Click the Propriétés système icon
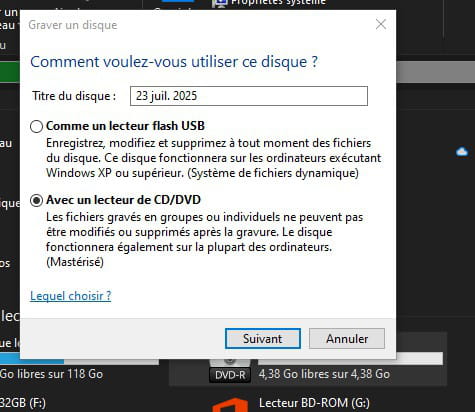This screenshot has width=475, height=412. point(220,3)
